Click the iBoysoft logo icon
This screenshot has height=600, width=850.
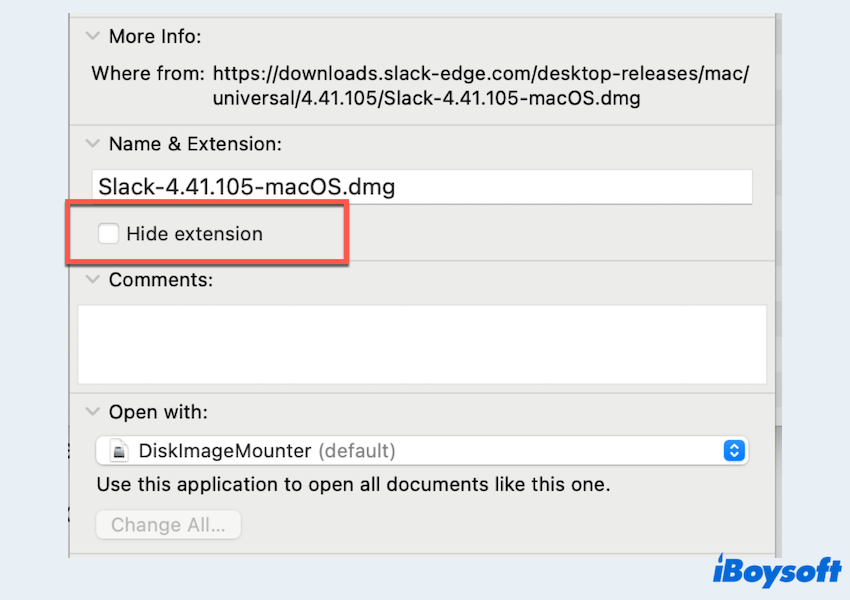pos(723,569)
